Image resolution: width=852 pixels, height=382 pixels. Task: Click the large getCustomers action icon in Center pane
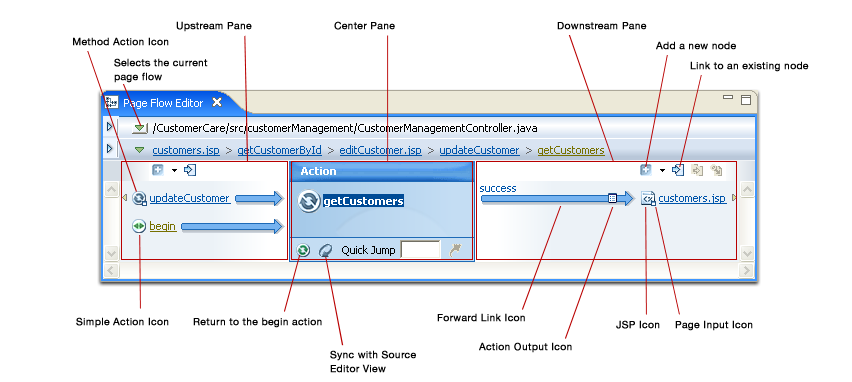[309, 201]
